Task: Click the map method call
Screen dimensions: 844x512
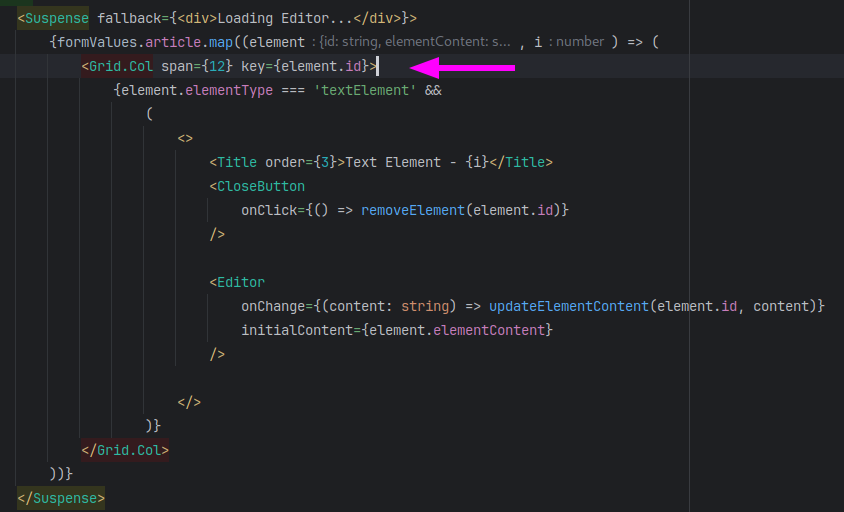Action: (221, 42)
